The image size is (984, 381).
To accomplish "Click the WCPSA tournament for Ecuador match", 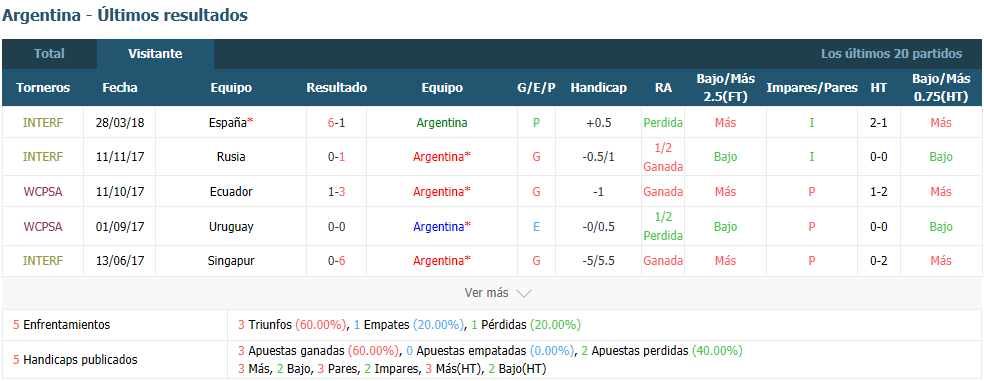I will click(43, 191).
